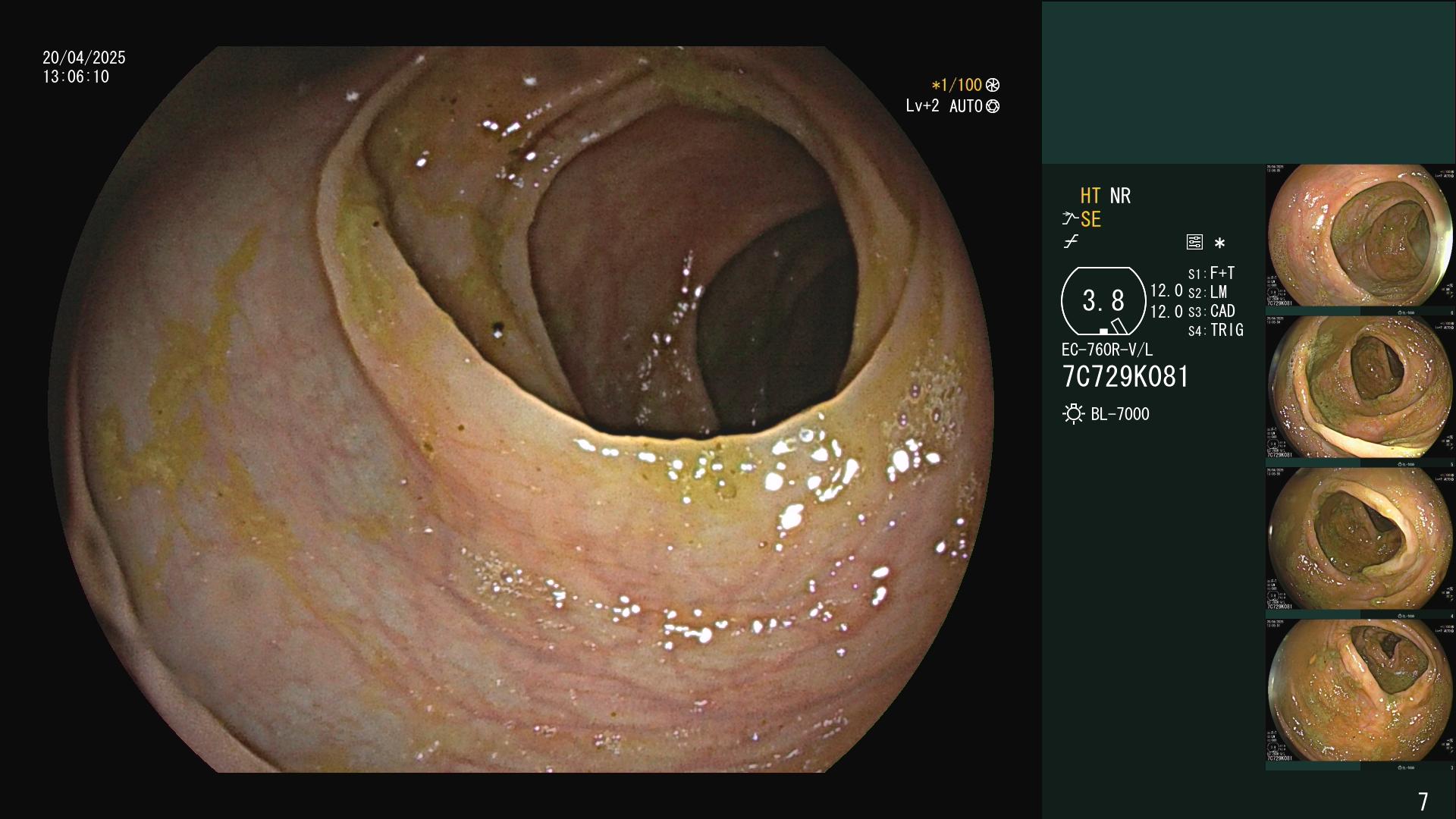Image resolution: width=1456 pixels, height=819 pixels.
Task: Open the first captured image thumbnail
Action: pyautogui.click(x=1360, y=240)
